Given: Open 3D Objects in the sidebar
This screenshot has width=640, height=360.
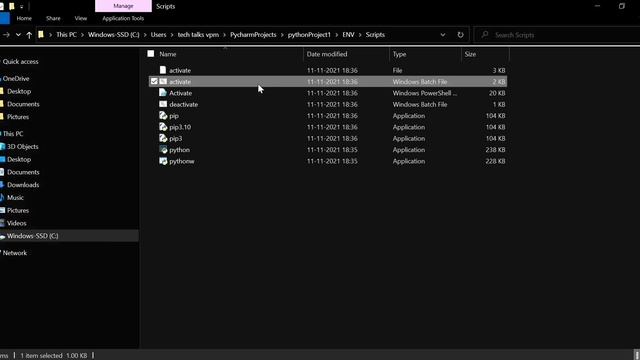Looking at the screenshot, I should tap(22, 147).
